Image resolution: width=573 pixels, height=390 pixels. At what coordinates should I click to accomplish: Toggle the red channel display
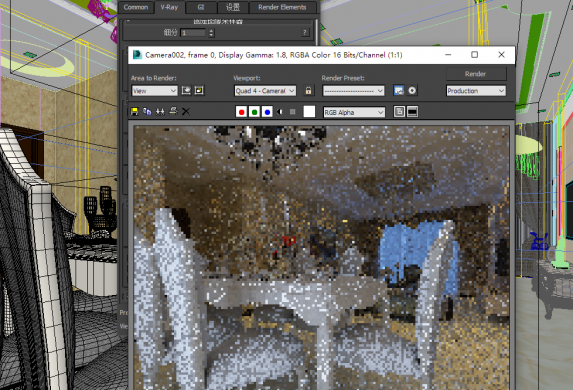pyautogui.click(x=241, y=112)
